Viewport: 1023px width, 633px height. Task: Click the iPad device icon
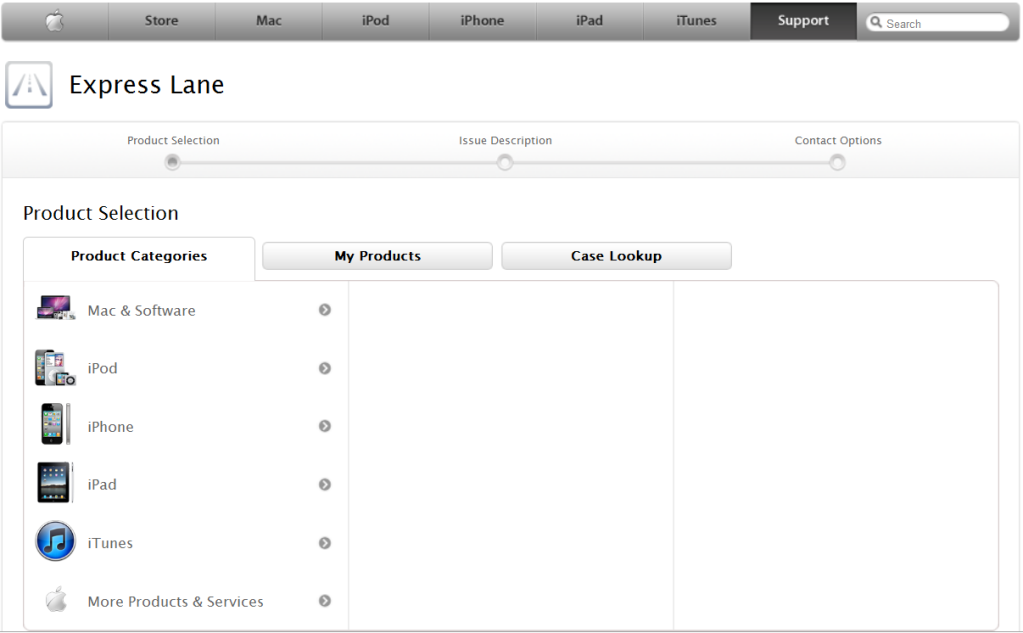[55, 482]
